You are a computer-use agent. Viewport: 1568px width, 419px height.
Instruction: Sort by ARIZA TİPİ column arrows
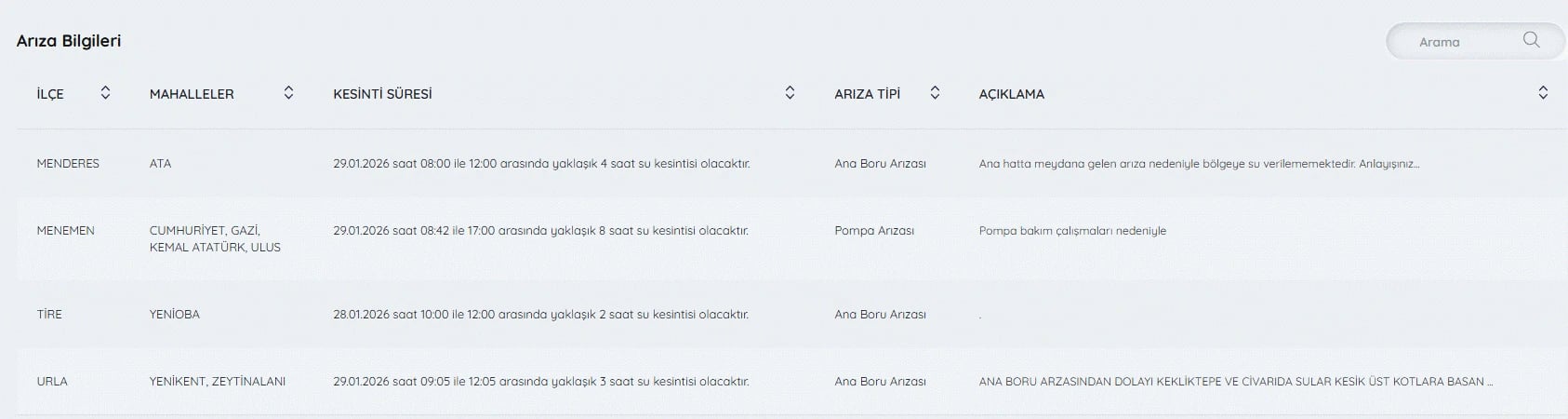click(935, 92)
